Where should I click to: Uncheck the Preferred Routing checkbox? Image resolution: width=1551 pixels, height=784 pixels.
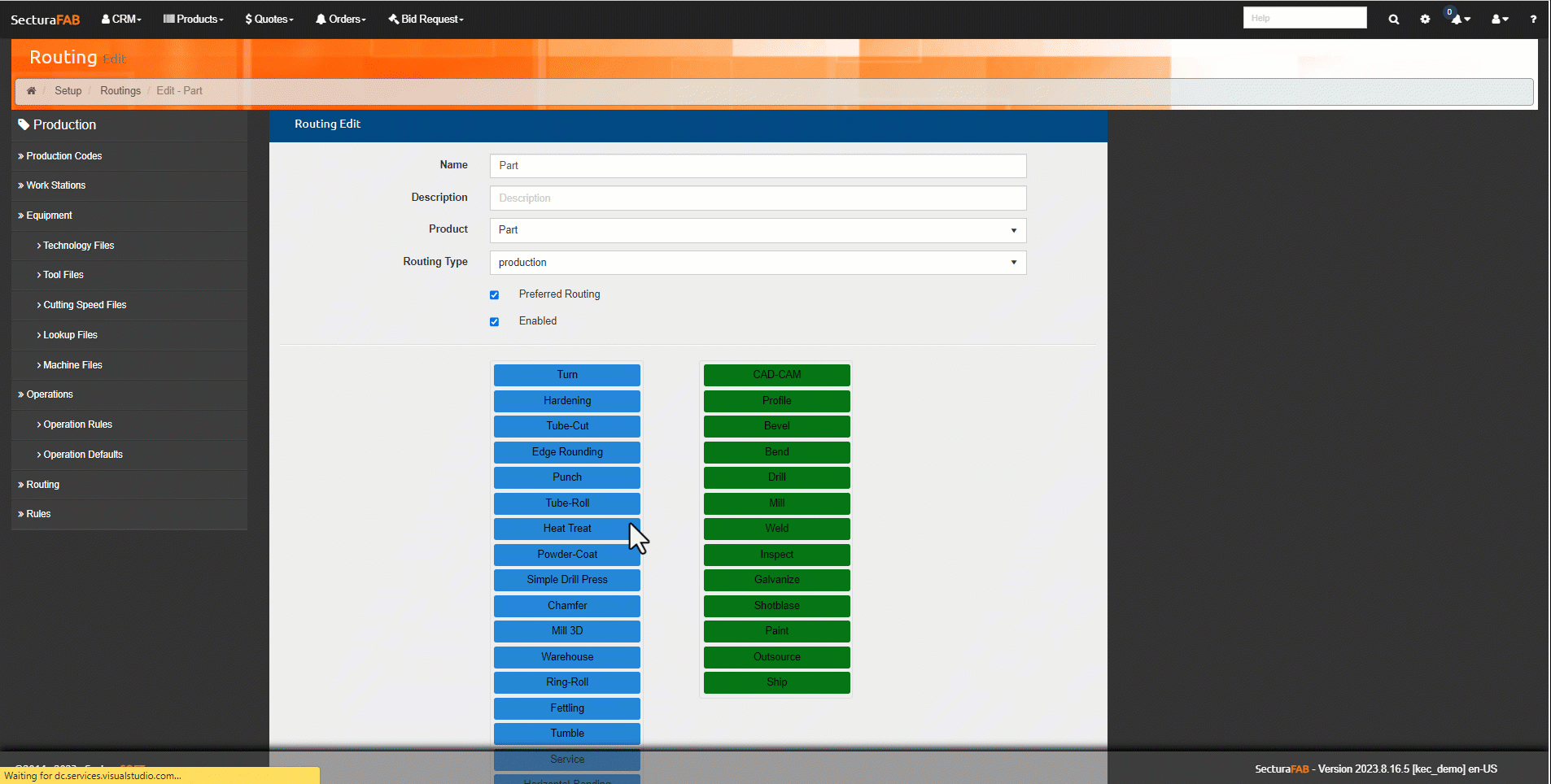pos(494,295)
